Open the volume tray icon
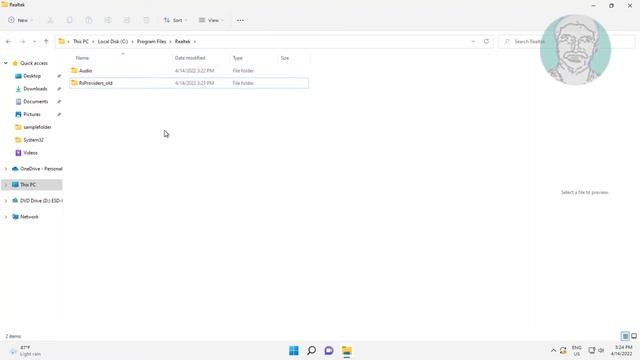The height and width of the screenshot is (360, 640). click(601, 350)
